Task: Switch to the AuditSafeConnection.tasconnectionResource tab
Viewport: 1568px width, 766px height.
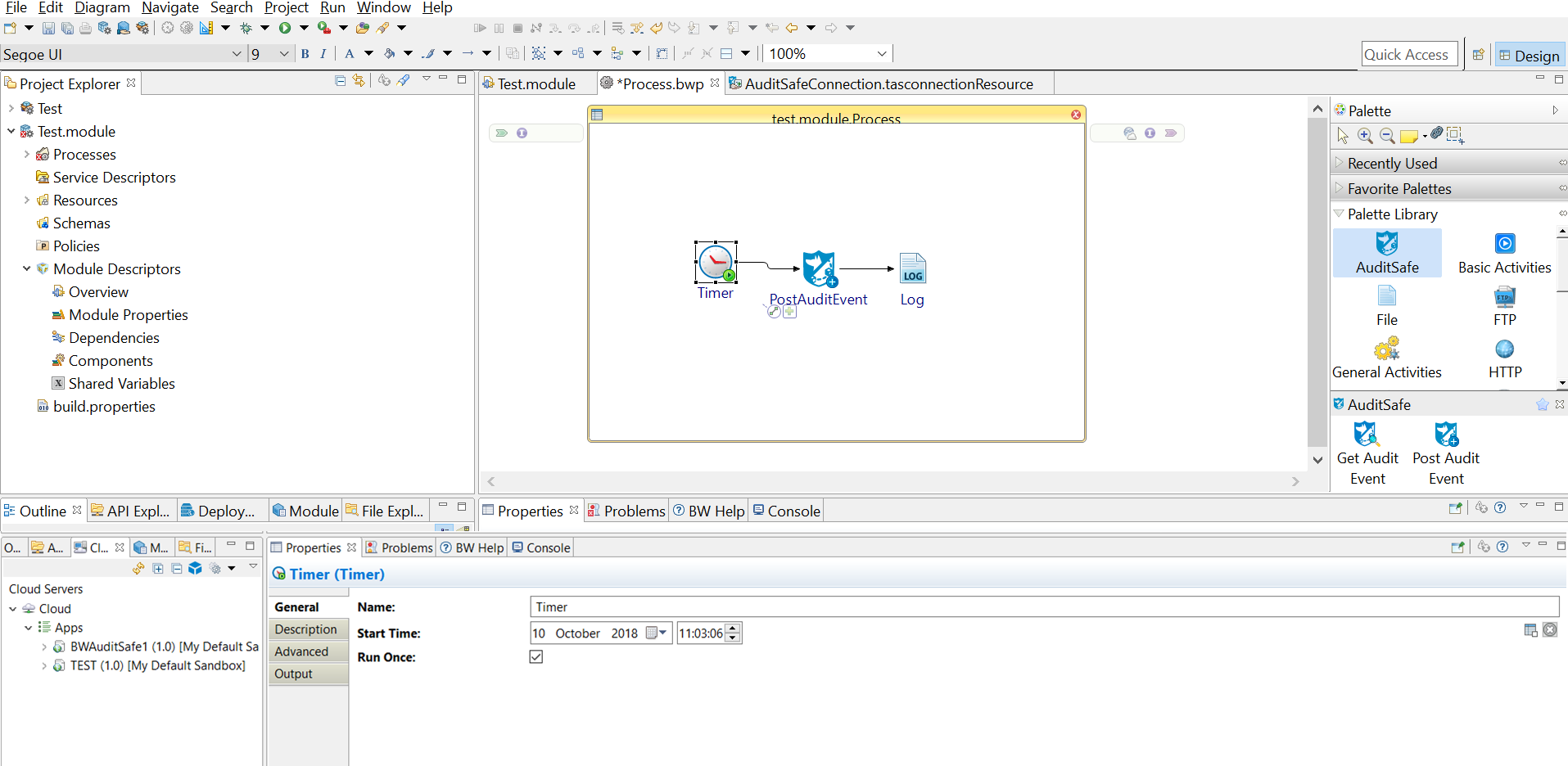Action: (x=888, y=84)
